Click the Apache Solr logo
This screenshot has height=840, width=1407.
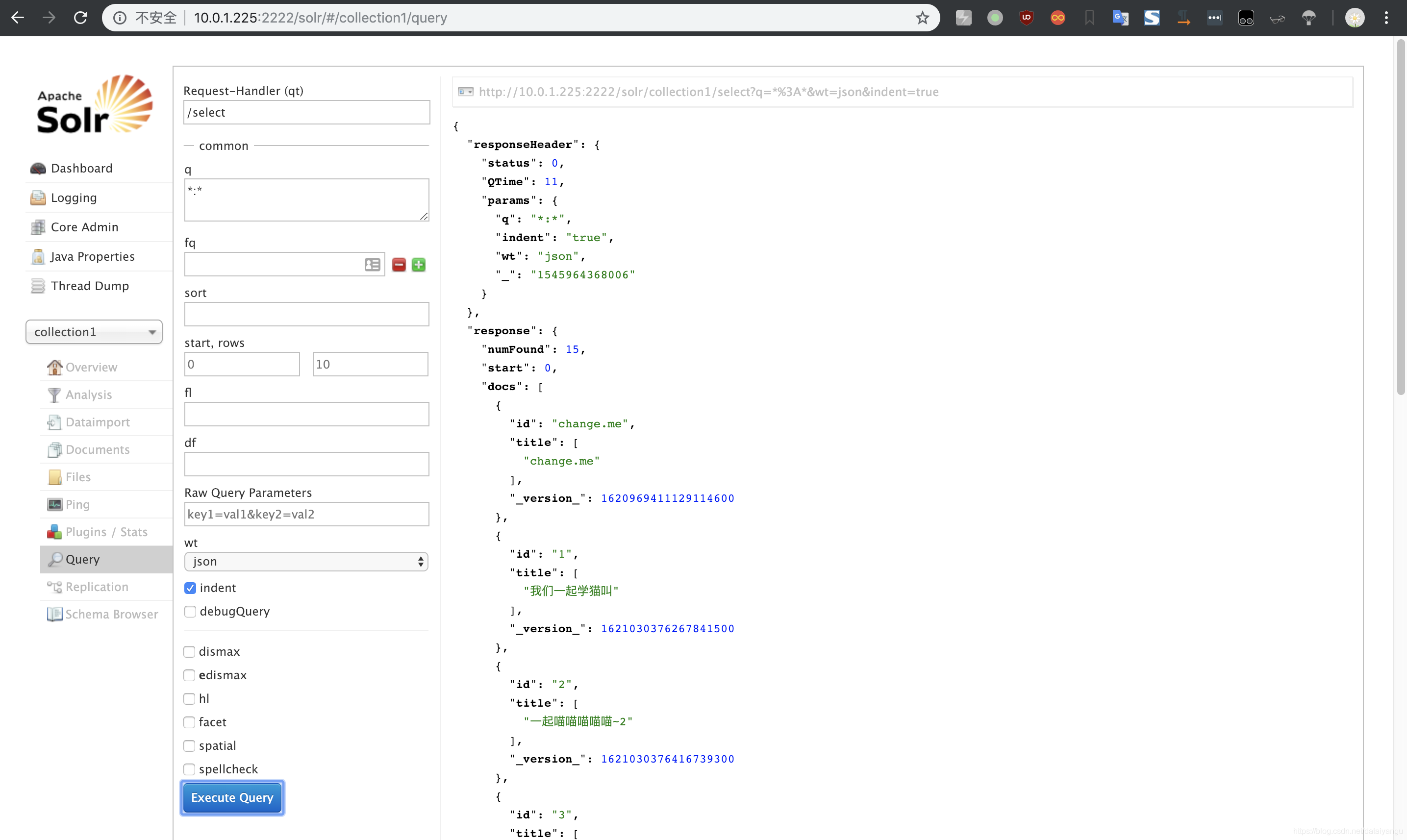click(95, 105)
